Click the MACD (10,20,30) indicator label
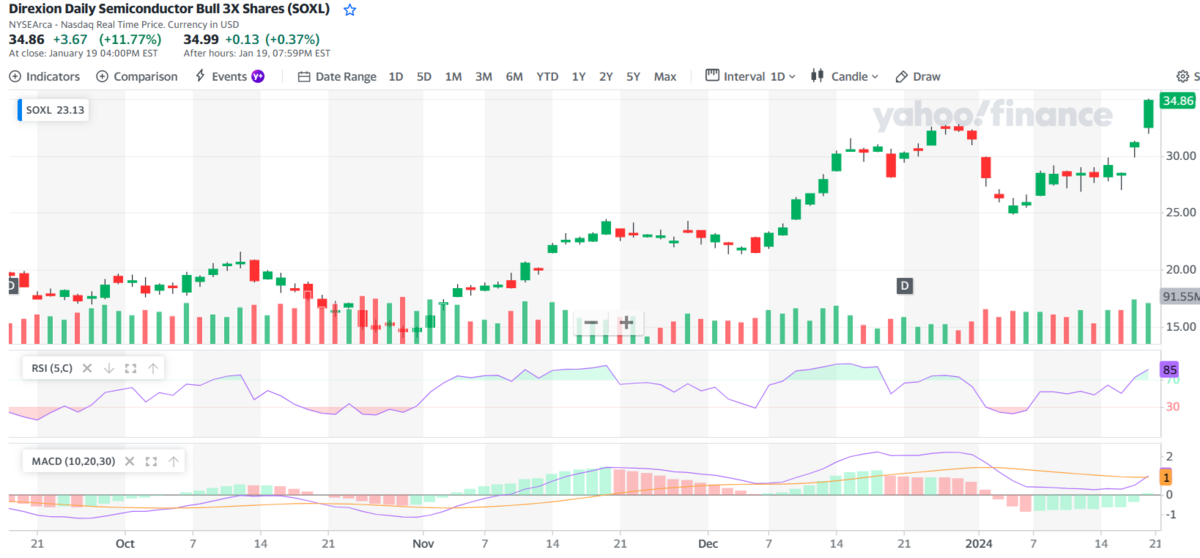The width and height of the screenshot is (1200, 558). (x=73, y=461)
